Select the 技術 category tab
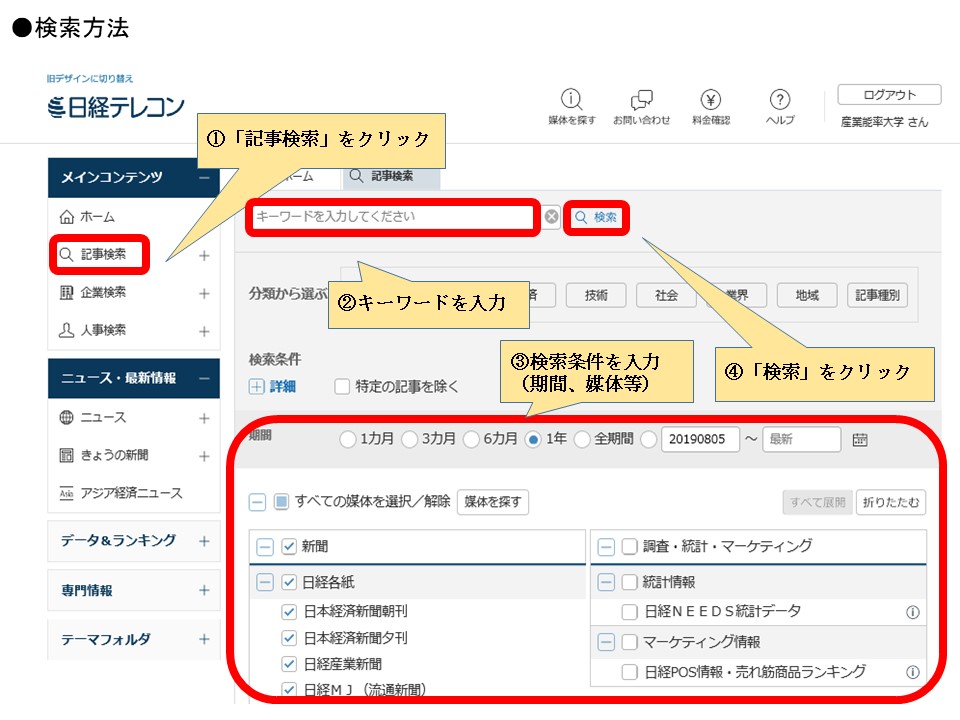The image size is (960, 720). pos(596,295)
